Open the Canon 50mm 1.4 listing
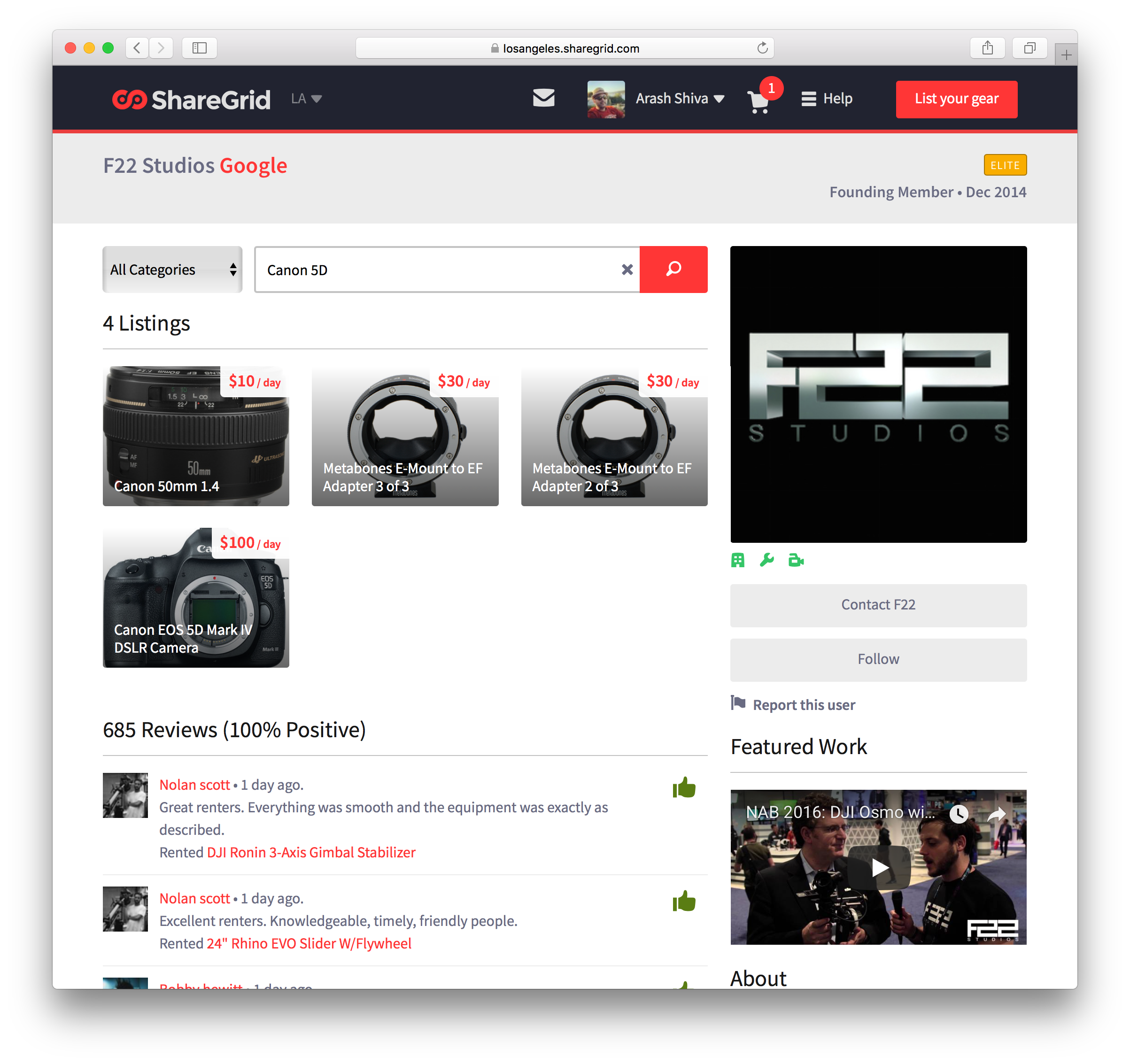The image size is (1130, 1064). tap(196, 436)
